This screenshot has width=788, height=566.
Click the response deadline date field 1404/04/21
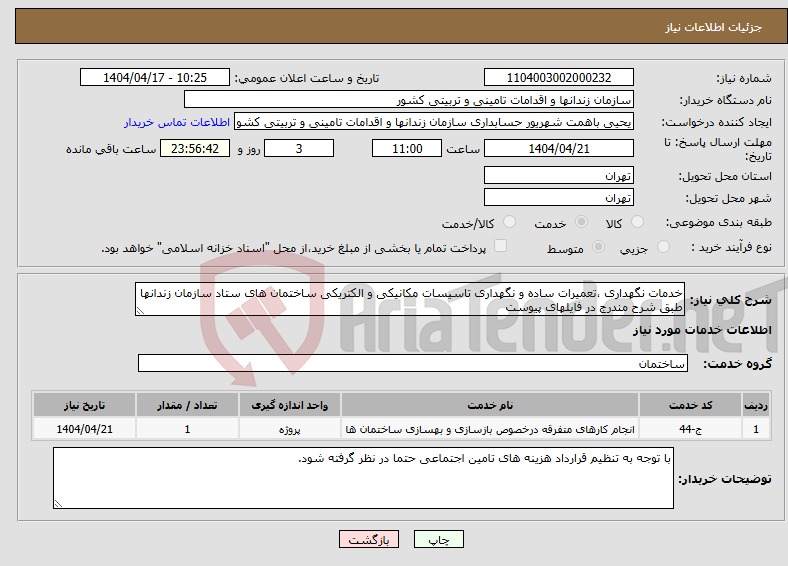(x=558, y=148)
